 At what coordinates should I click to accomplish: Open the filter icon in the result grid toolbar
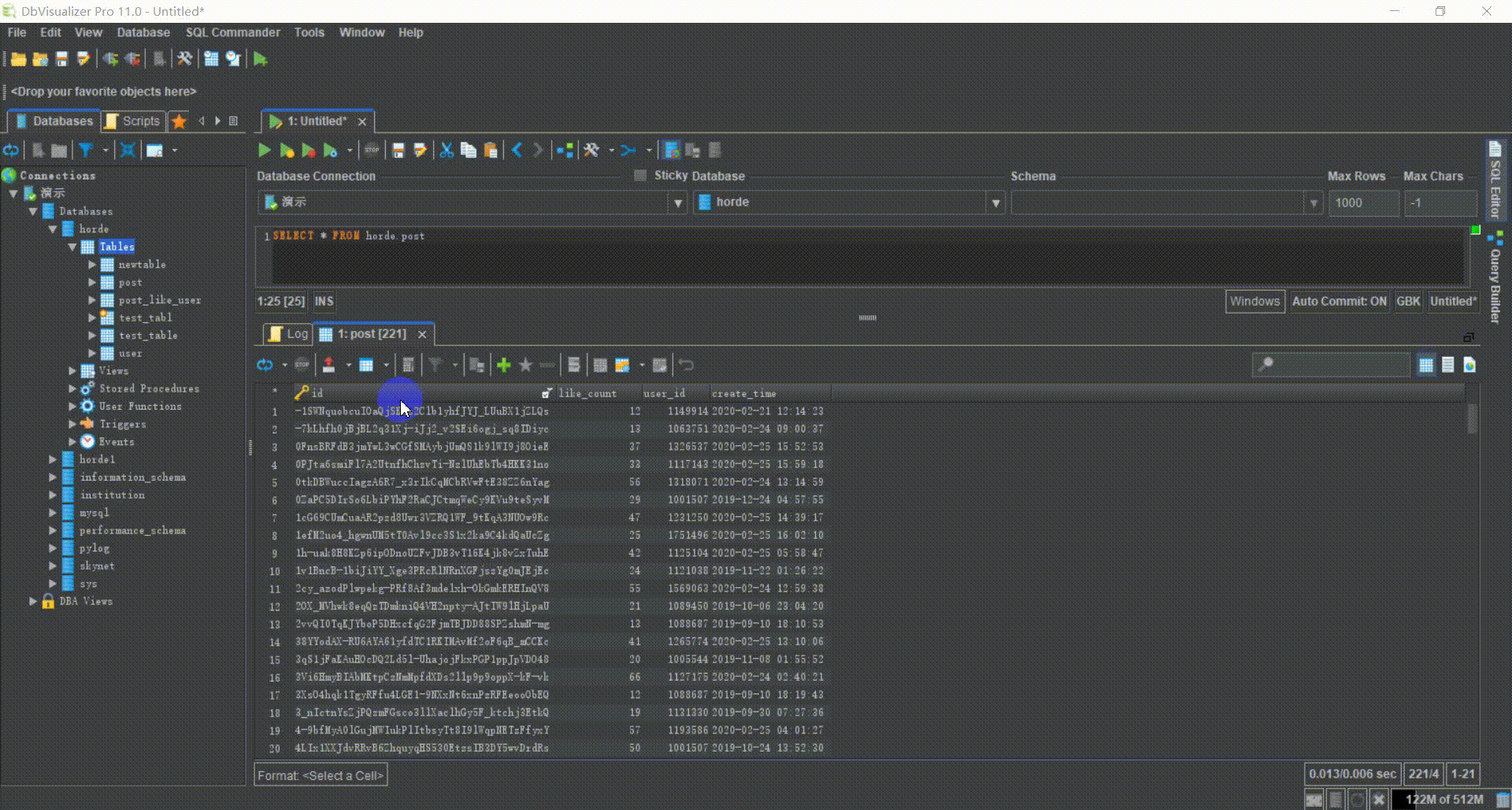point(434,364)
